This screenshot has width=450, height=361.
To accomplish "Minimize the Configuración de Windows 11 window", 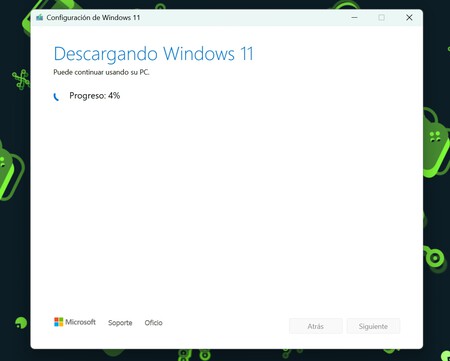I will pyautogui.click(x=354, y=17).
